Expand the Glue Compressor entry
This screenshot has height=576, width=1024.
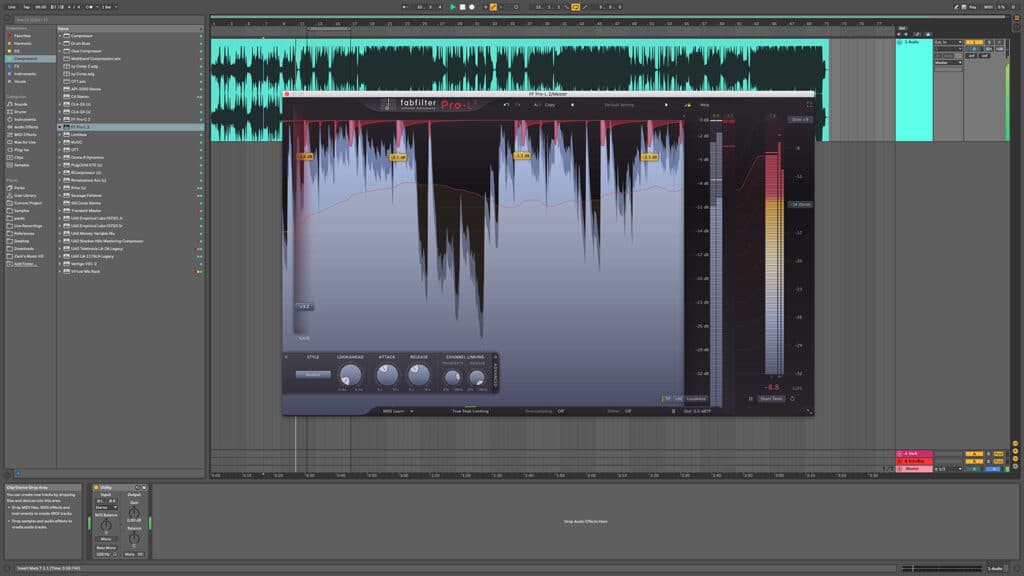click(60, 51)
